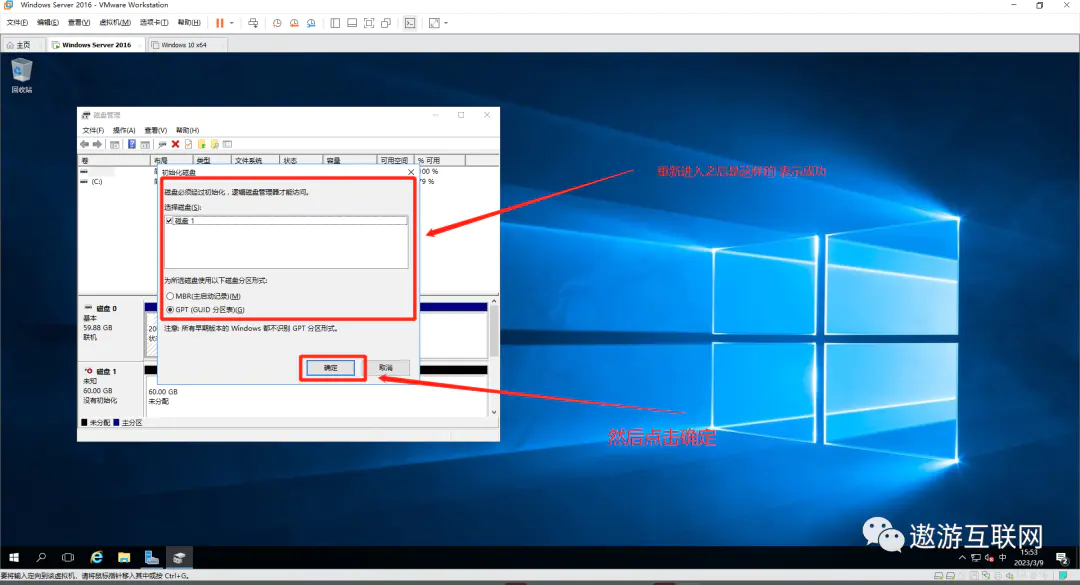Viewport: 1080px width, 585px height.
Task: Open Server Manager taskbar icon
Action: (152, 557)
